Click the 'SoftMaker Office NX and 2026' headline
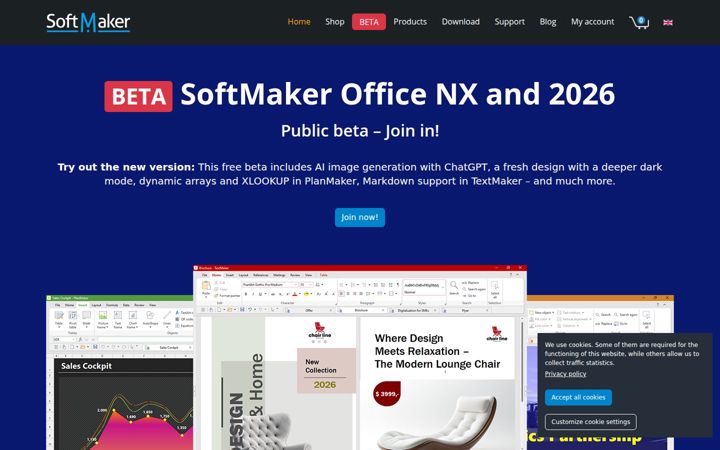The width and height of the screenshot is (720, 450). pos(398,94)
